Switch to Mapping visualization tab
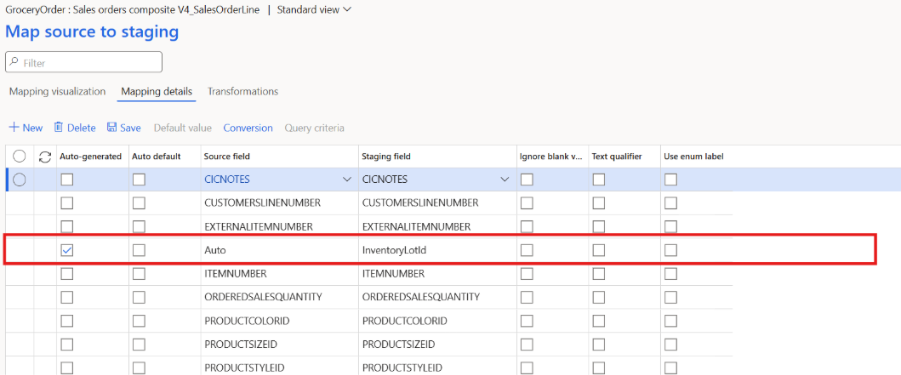This screenshot has height=375, width=901. [x=57, y=91]
